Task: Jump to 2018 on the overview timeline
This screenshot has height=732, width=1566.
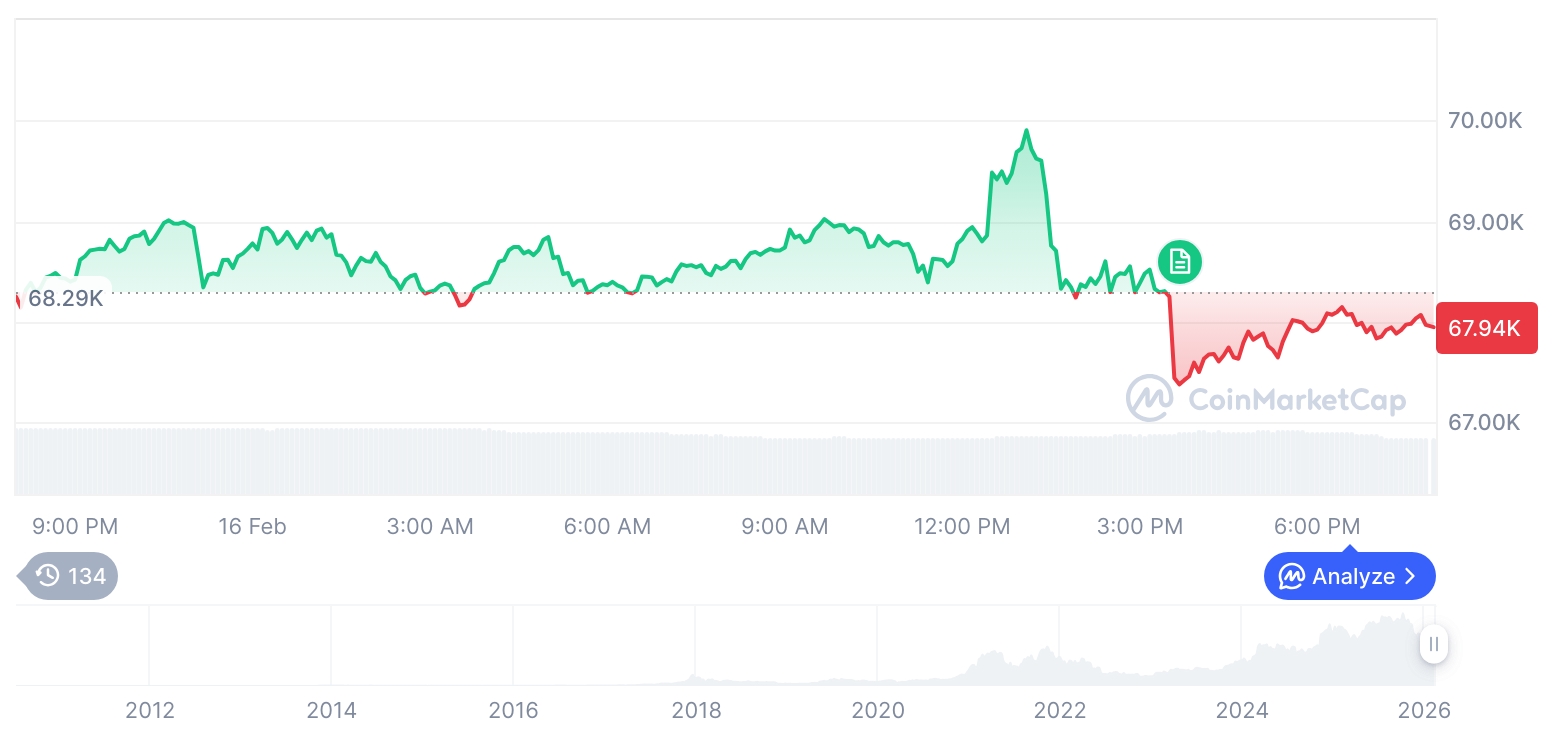Action: (x=696, y=710)
